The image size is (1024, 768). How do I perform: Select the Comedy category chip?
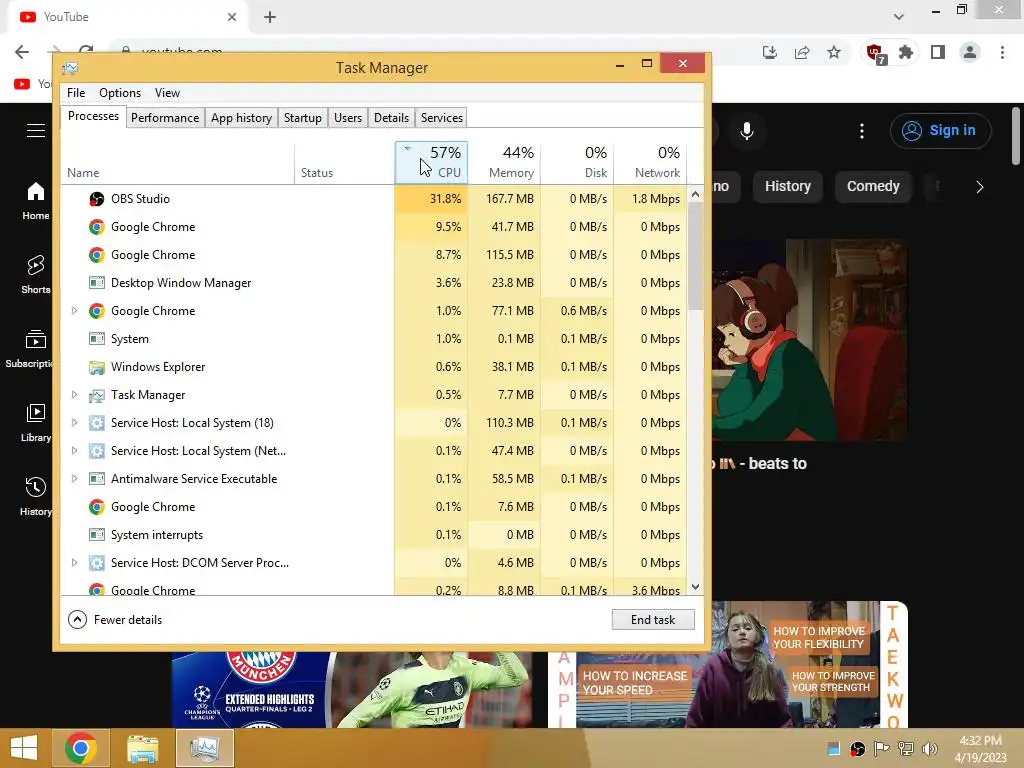(873, 187)
